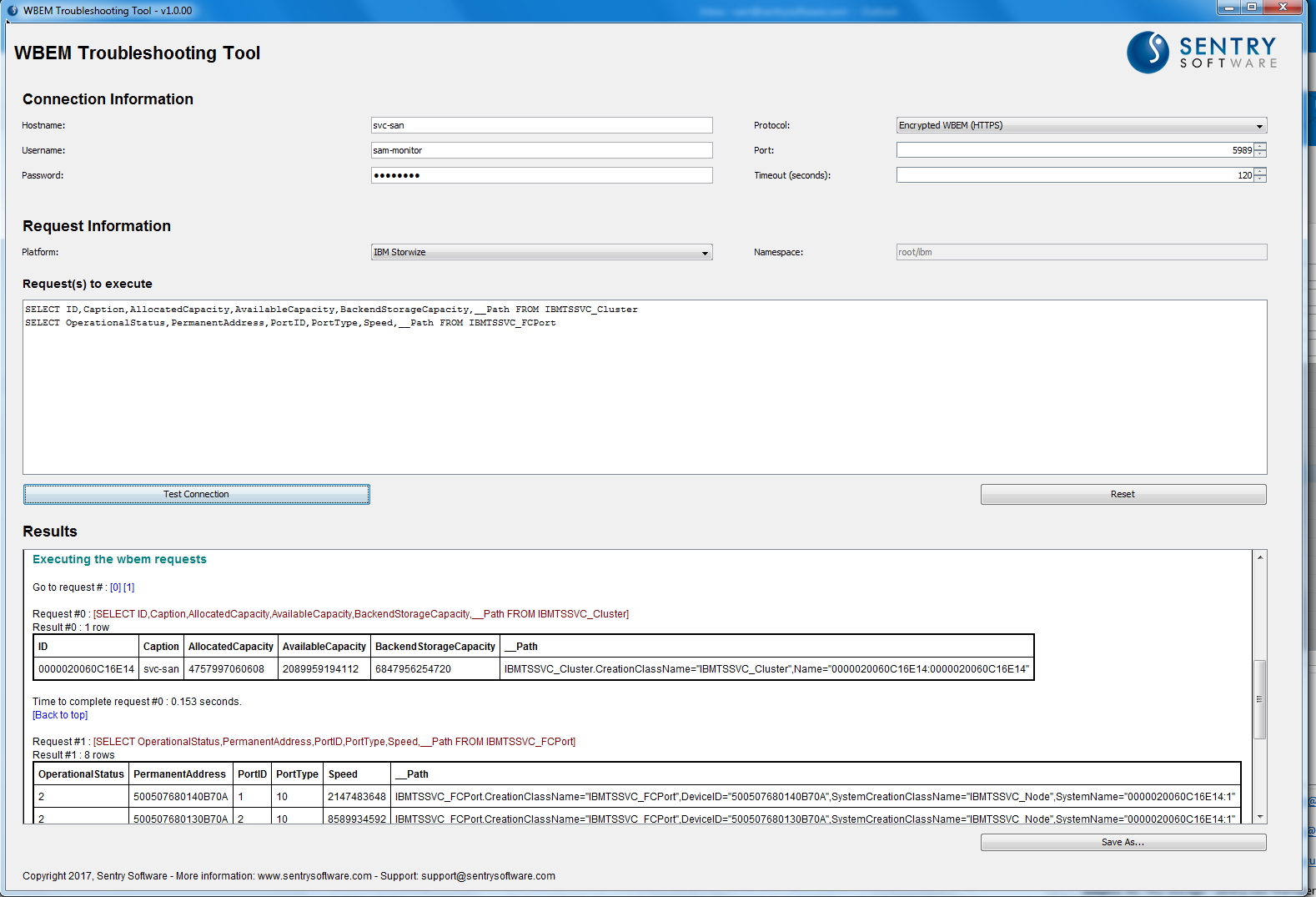Open the Protocol dropdown
The width and height of the screenshot is (1316, 897).
tap(1082, 125)
